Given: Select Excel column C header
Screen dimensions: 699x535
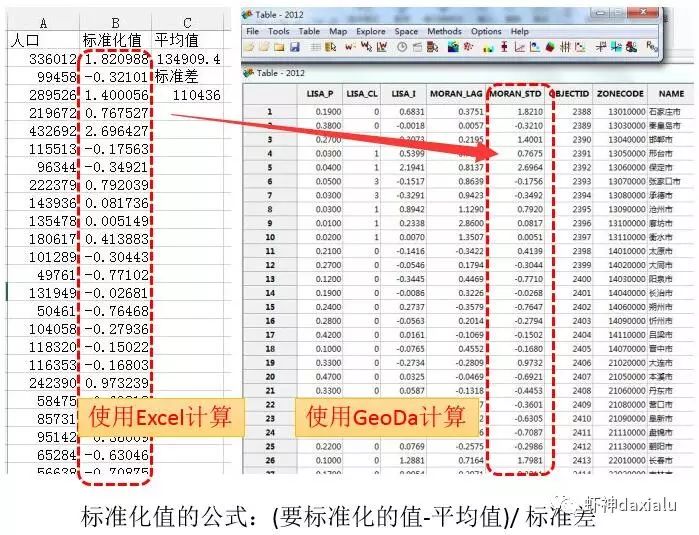Looking at the screenshot, I should pyautogui.click(x=187, y=23).
